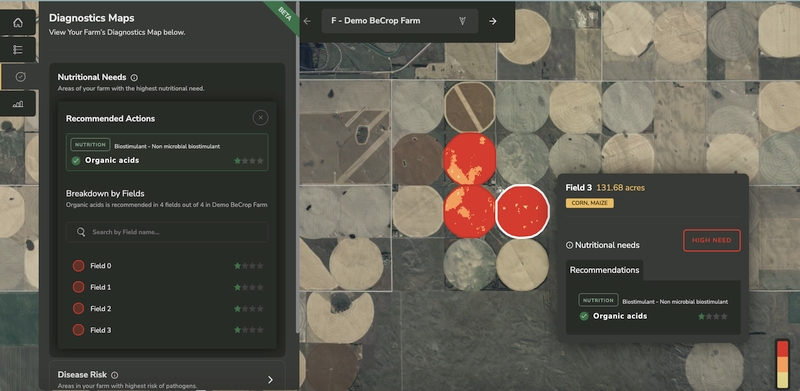The image size is (800, 391).
Task: Select the Field 2 row
Action: tap(167, 309)
